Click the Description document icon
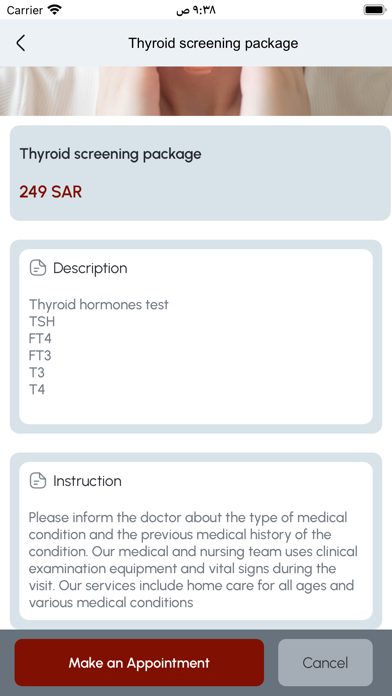Viewport: 392px width, 696px height. 38,268
